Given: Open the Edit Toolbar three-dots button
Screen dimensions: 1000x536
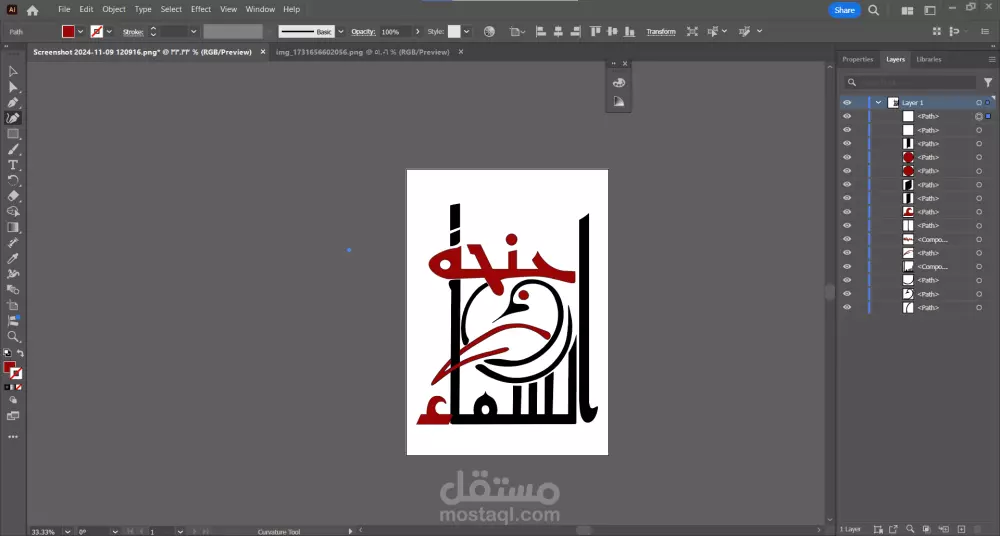Looking at the screenshot, I should [x=13, y=437].
